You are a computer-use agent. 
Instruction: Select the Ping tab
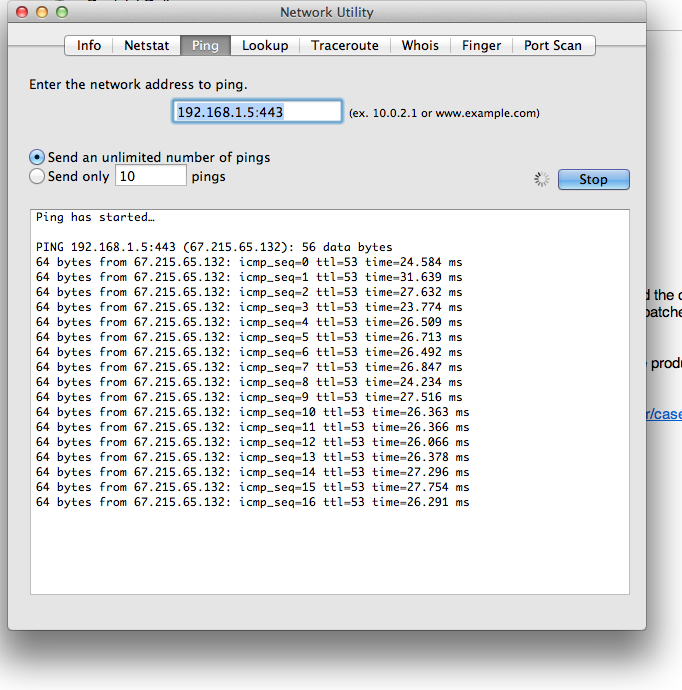pos(205,45)
